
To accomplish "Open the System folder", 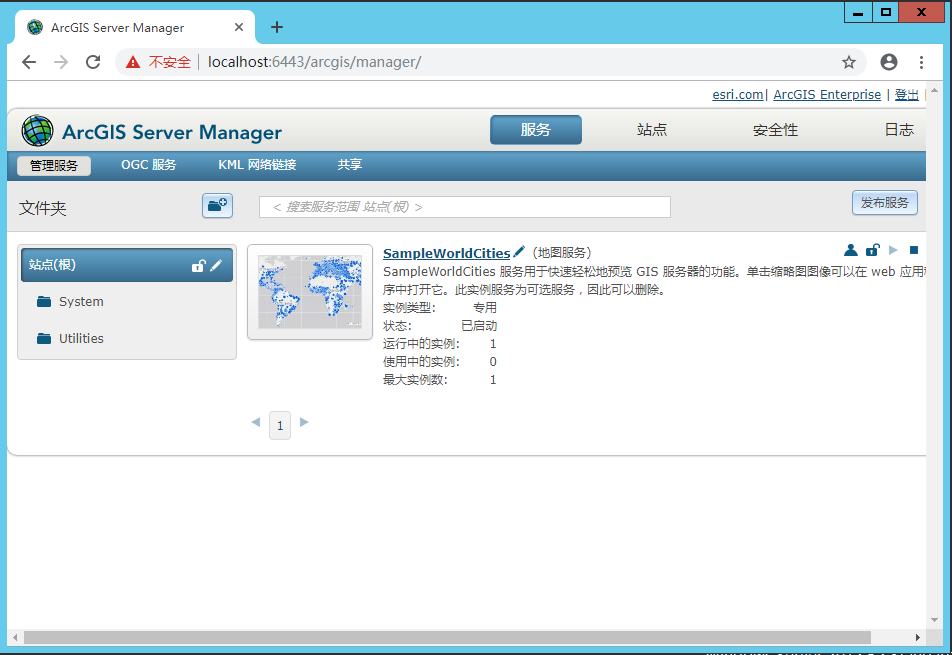I will point(81,302).
